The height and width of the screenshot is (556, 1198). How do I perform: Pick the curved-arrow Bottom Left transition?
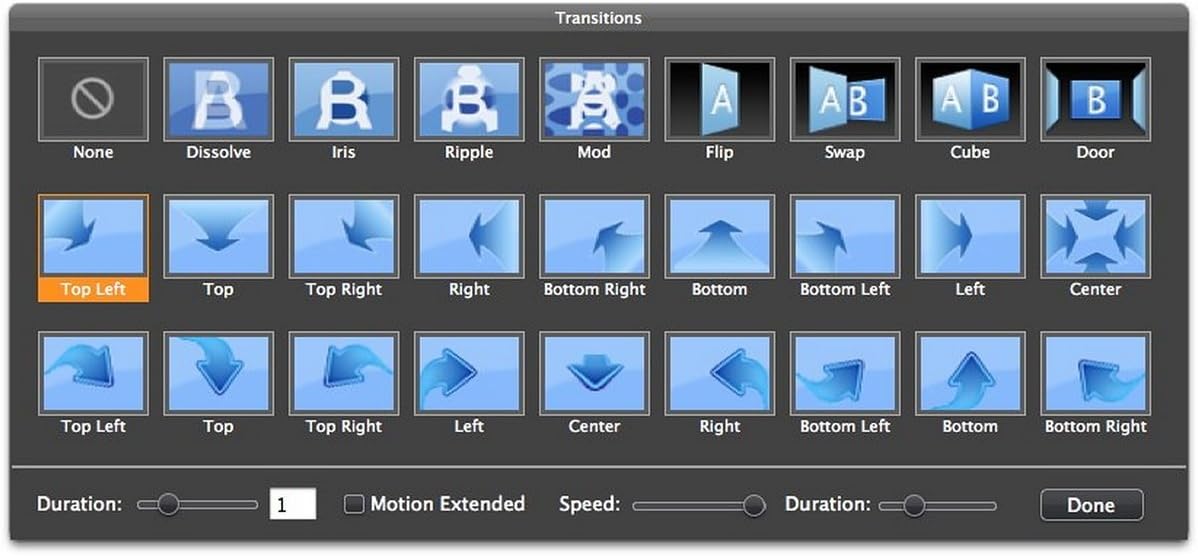(845, 373)
